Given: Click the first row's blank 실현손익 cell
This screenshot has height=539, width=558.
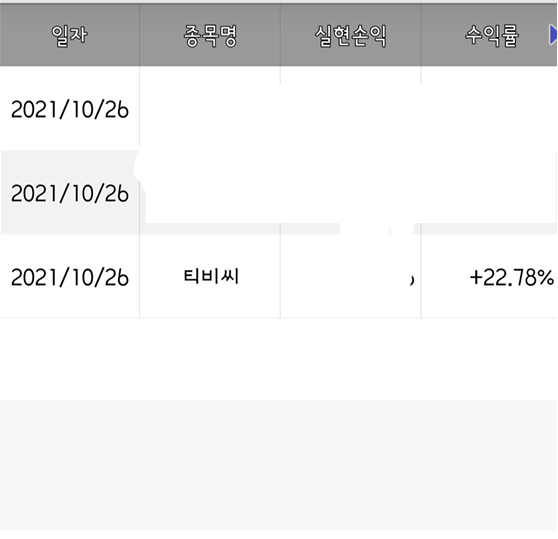Looking at the screenshot, I should (x=351, y=109).
